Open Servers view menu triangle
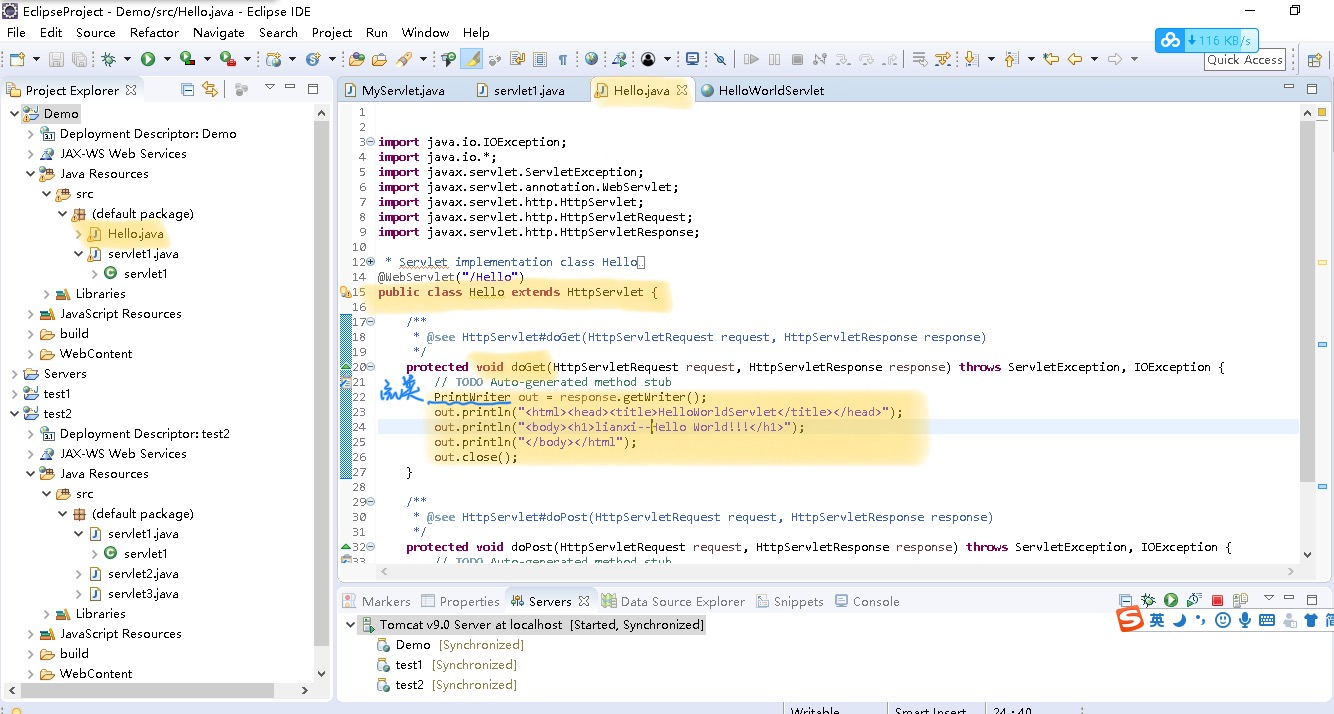This screenshot has width=1334, height=714. click(1269, 597)
